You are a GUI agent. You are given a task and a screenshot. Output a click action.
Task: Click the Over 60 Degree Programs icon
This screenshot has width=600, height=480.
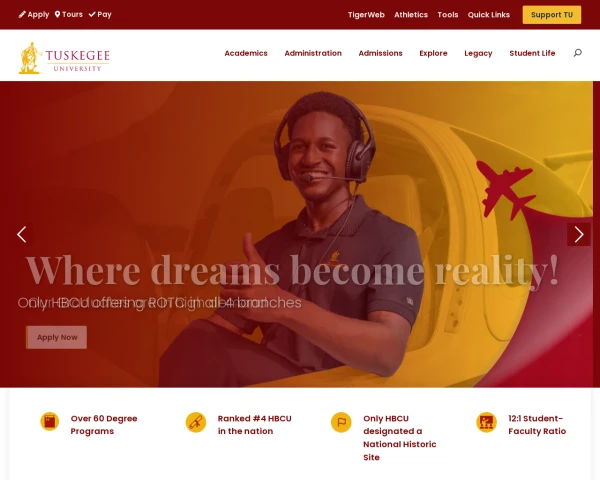point(50,421)
